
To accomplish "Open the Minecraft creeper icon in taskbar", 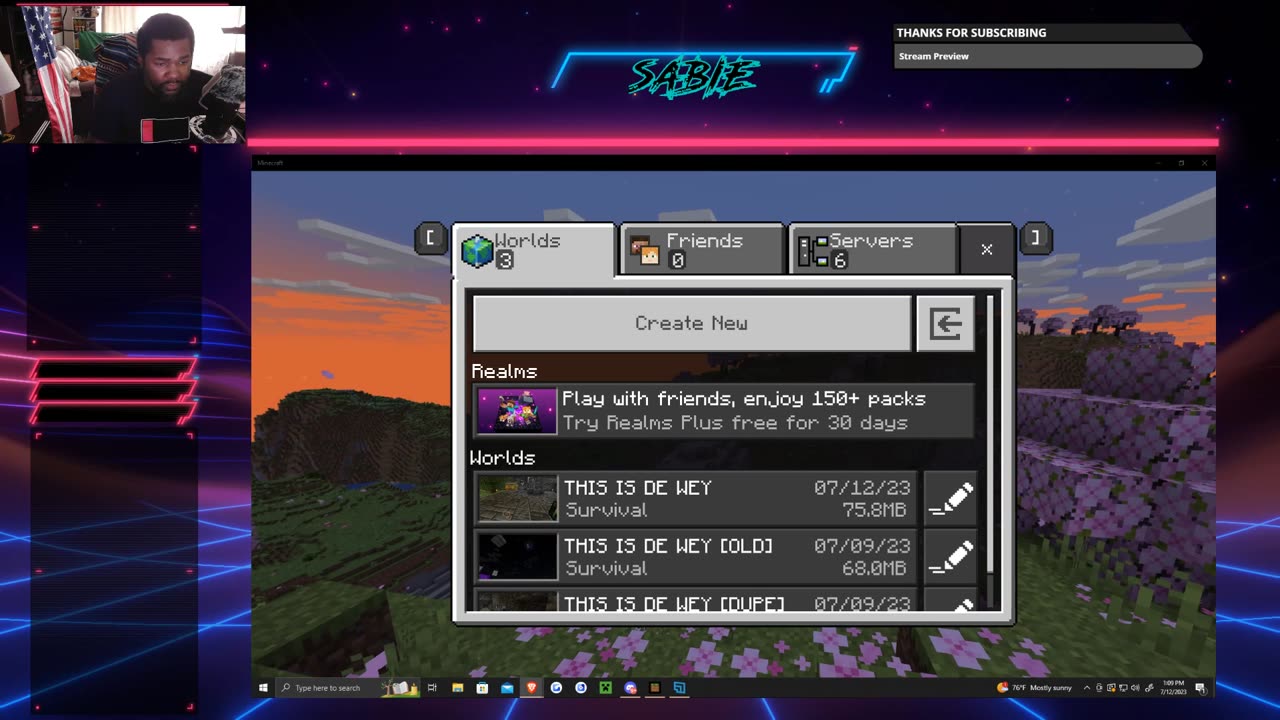I will 606,688.
